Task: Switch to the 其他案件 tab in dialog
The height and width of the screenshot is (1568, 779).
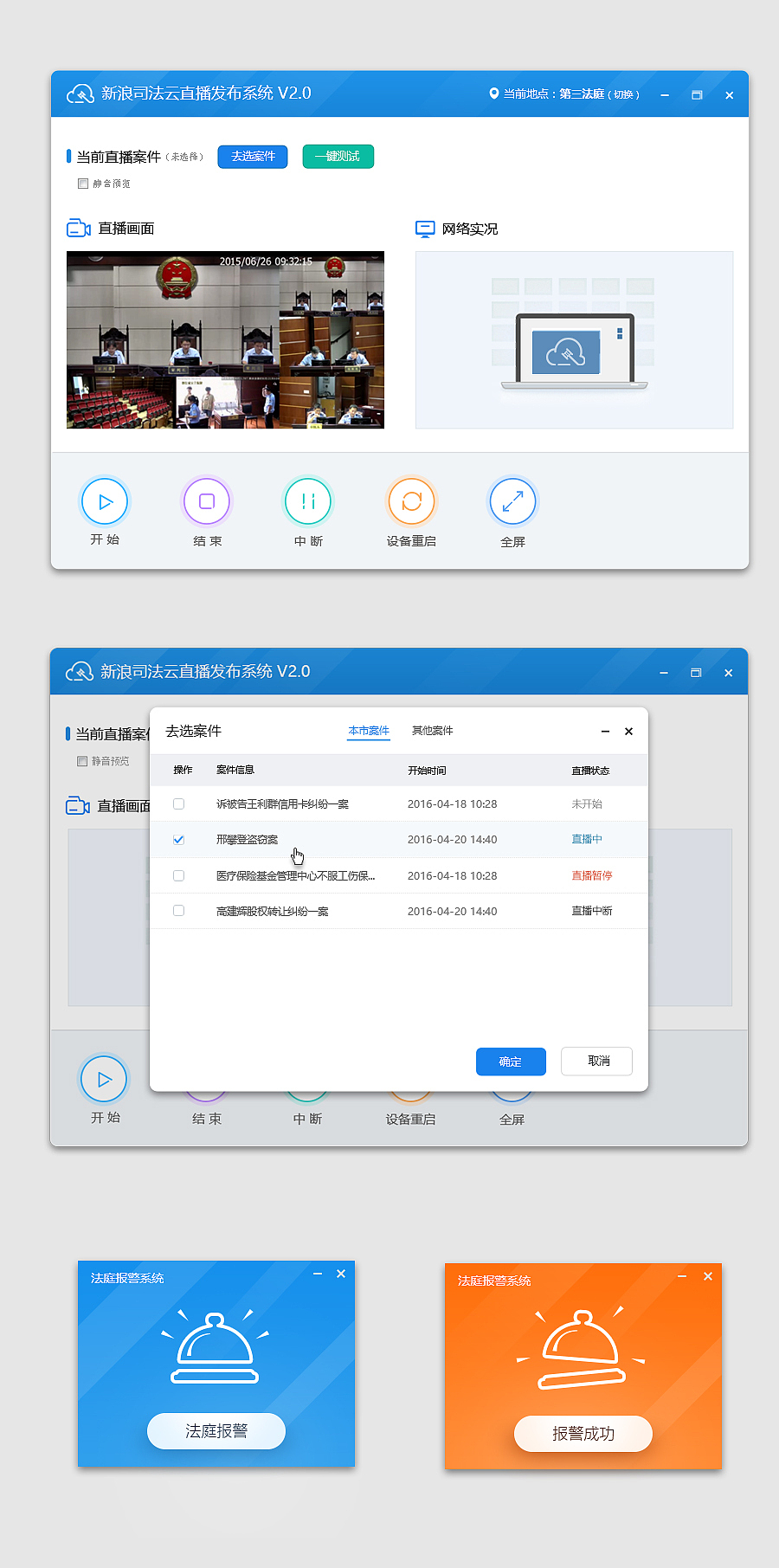Action: pyautogui.click(x=433, y=731)
